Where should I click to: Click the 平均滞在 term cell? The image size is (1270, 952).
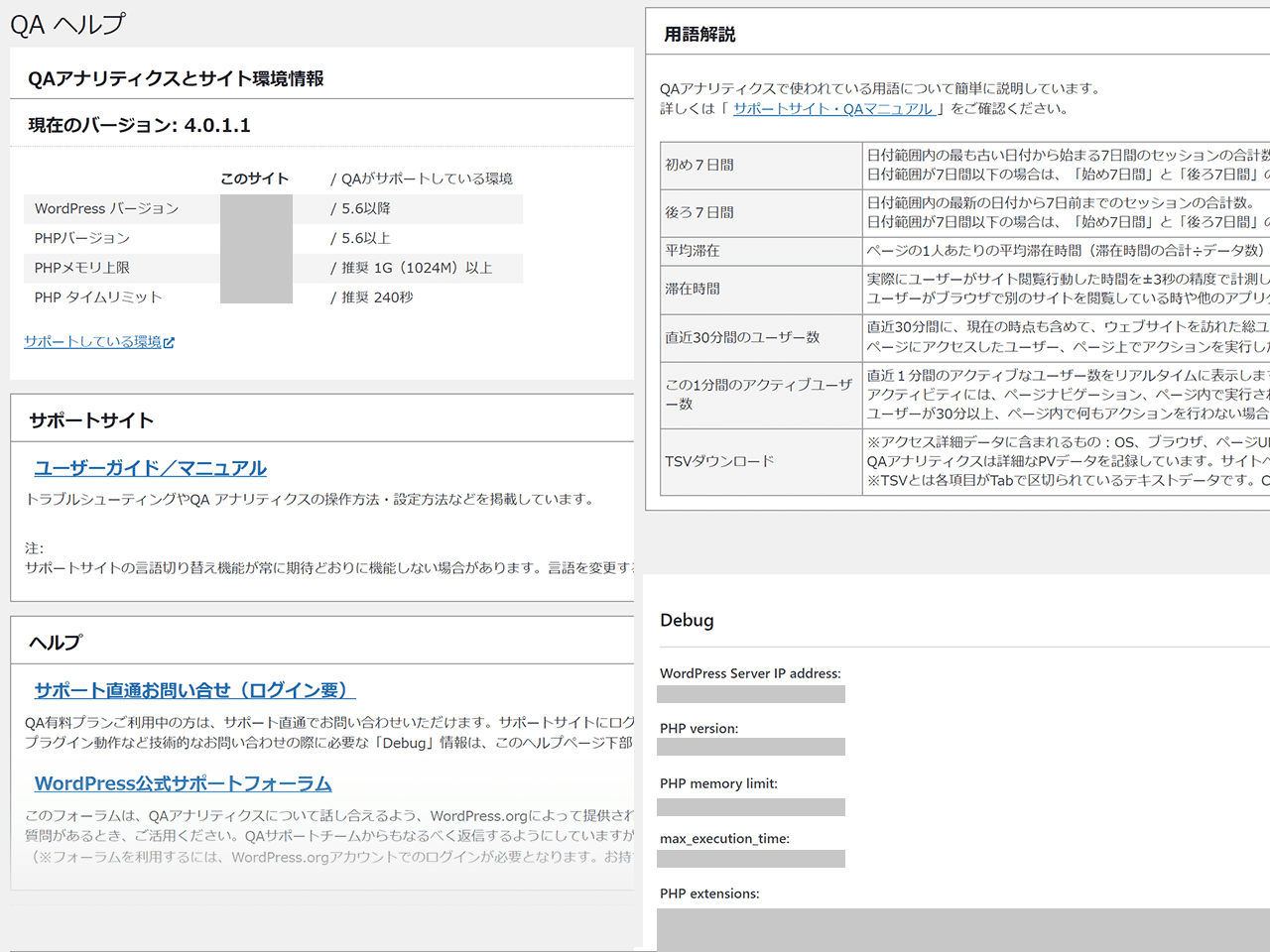pyautogui.click(x=761, y=251)
